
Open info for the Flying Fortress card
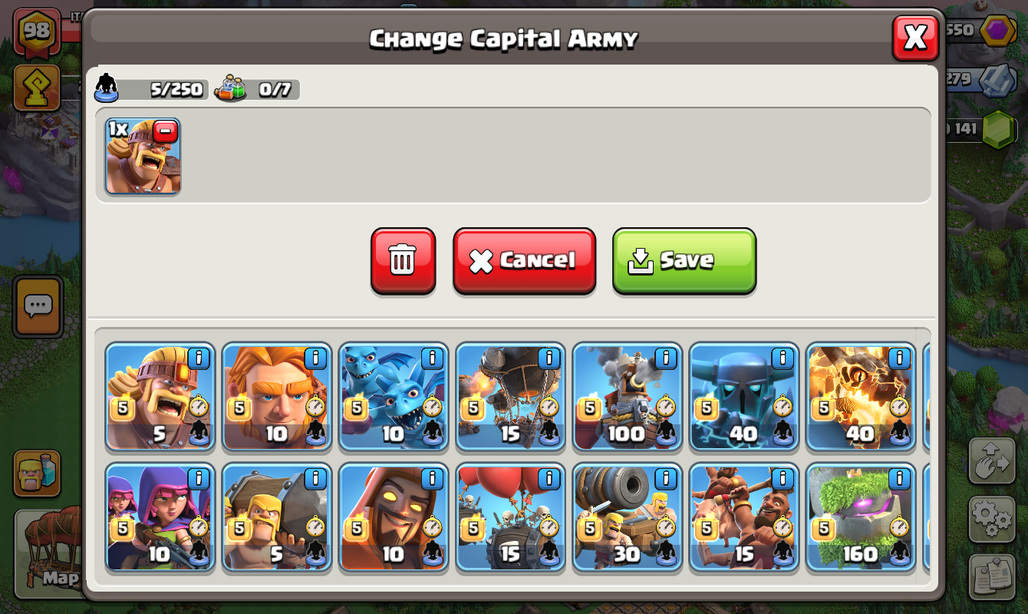[665, 358]
